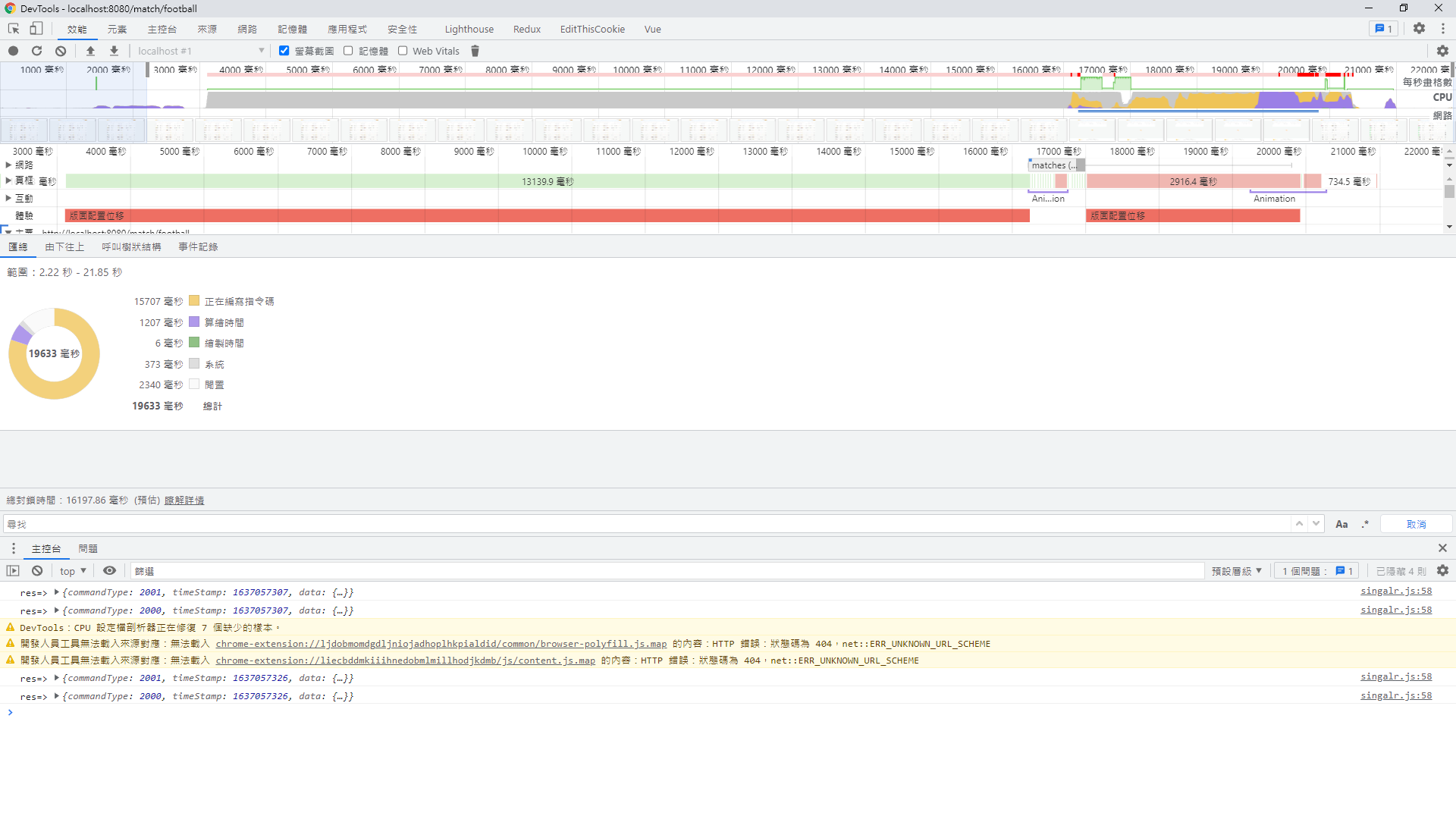The width and height of the screenshot is (1456, 819).
Task: Click the reload and record icon
Action: [x=36, y=51]
